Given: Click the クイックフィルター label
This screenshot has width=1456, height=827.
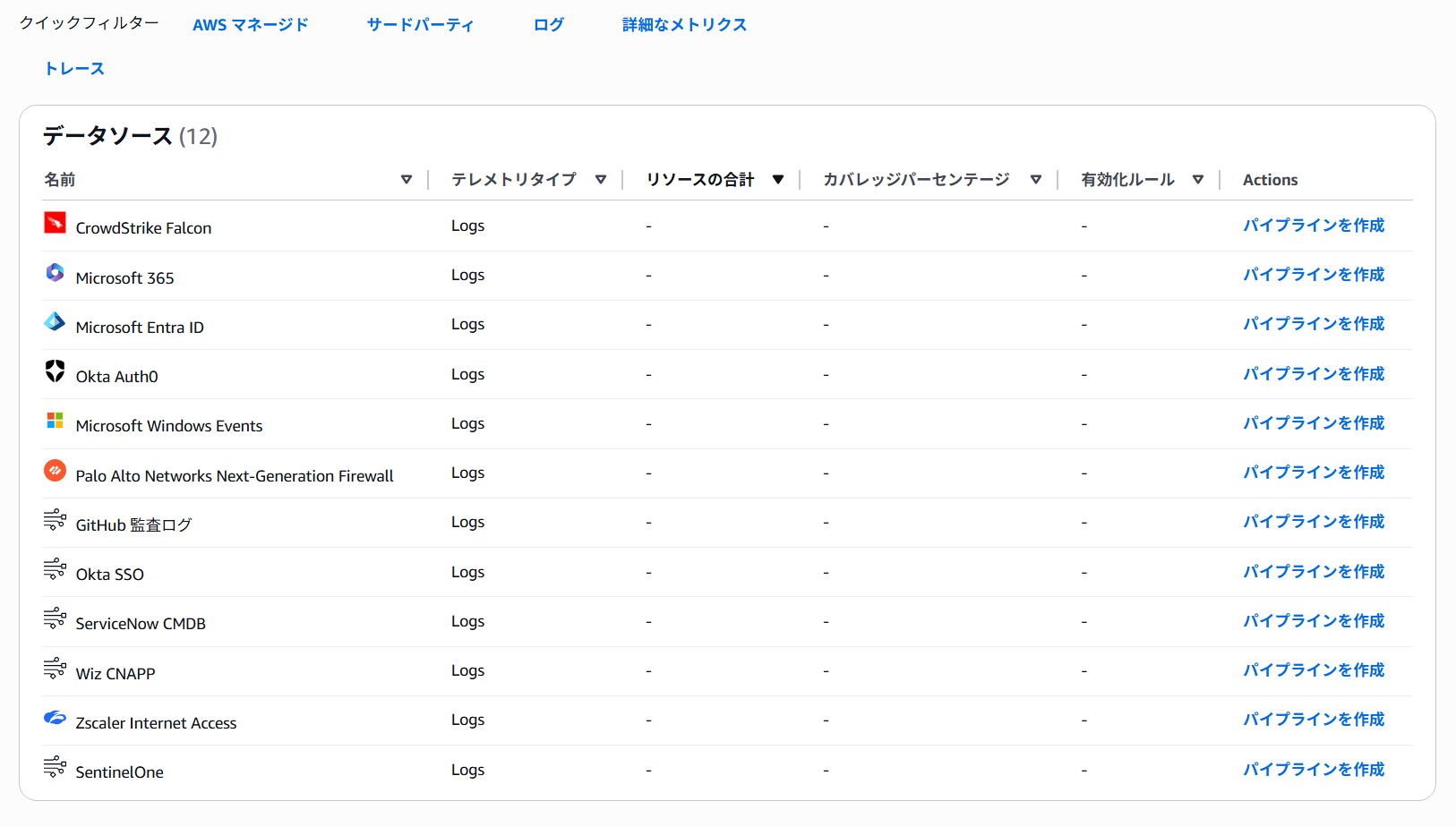Looking at the screenshot, I should (x=90, y=23).
